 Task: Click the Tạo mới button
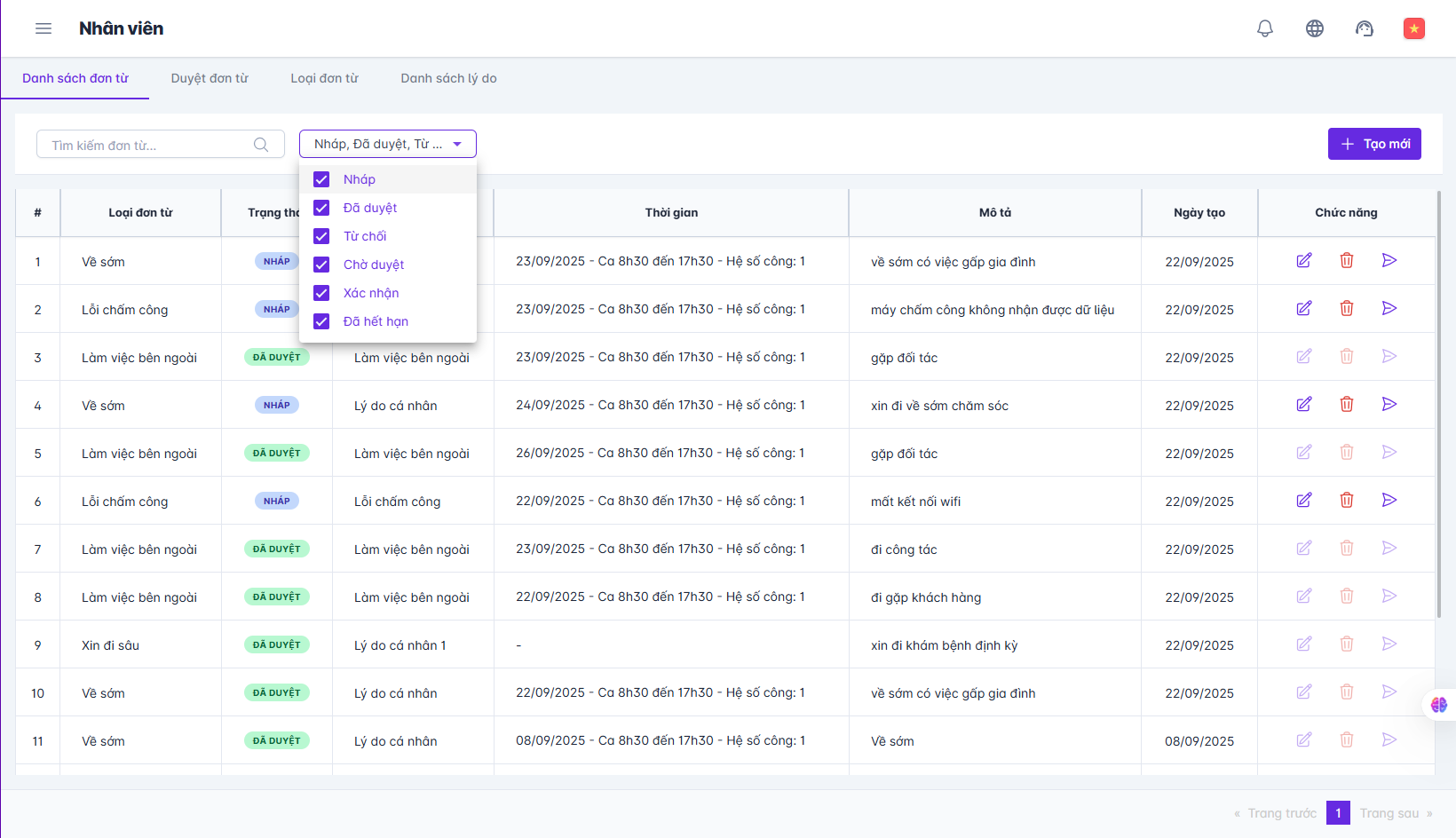(x=1374, y=144)
